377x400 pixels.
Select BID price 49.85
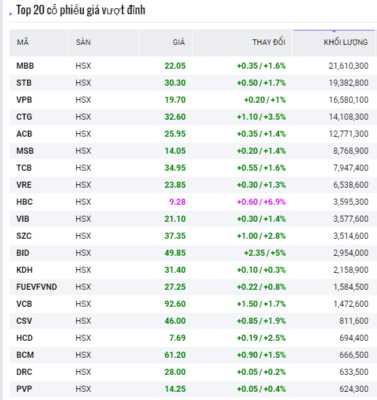coord(175,253)
